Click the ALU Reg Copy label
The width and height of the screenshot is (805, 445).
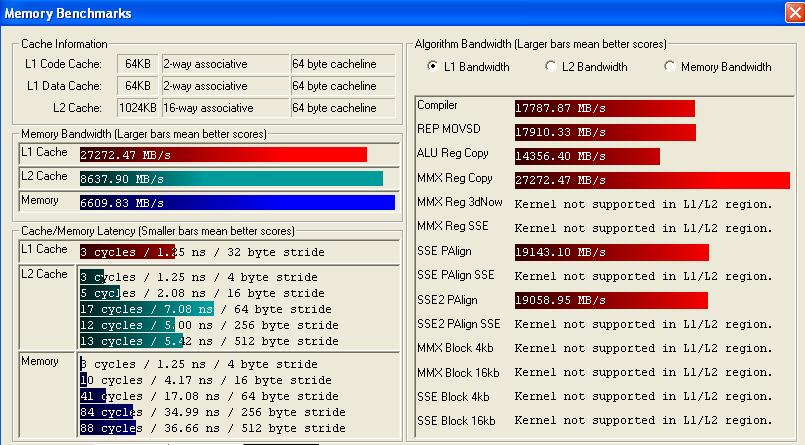click(453, 153)
